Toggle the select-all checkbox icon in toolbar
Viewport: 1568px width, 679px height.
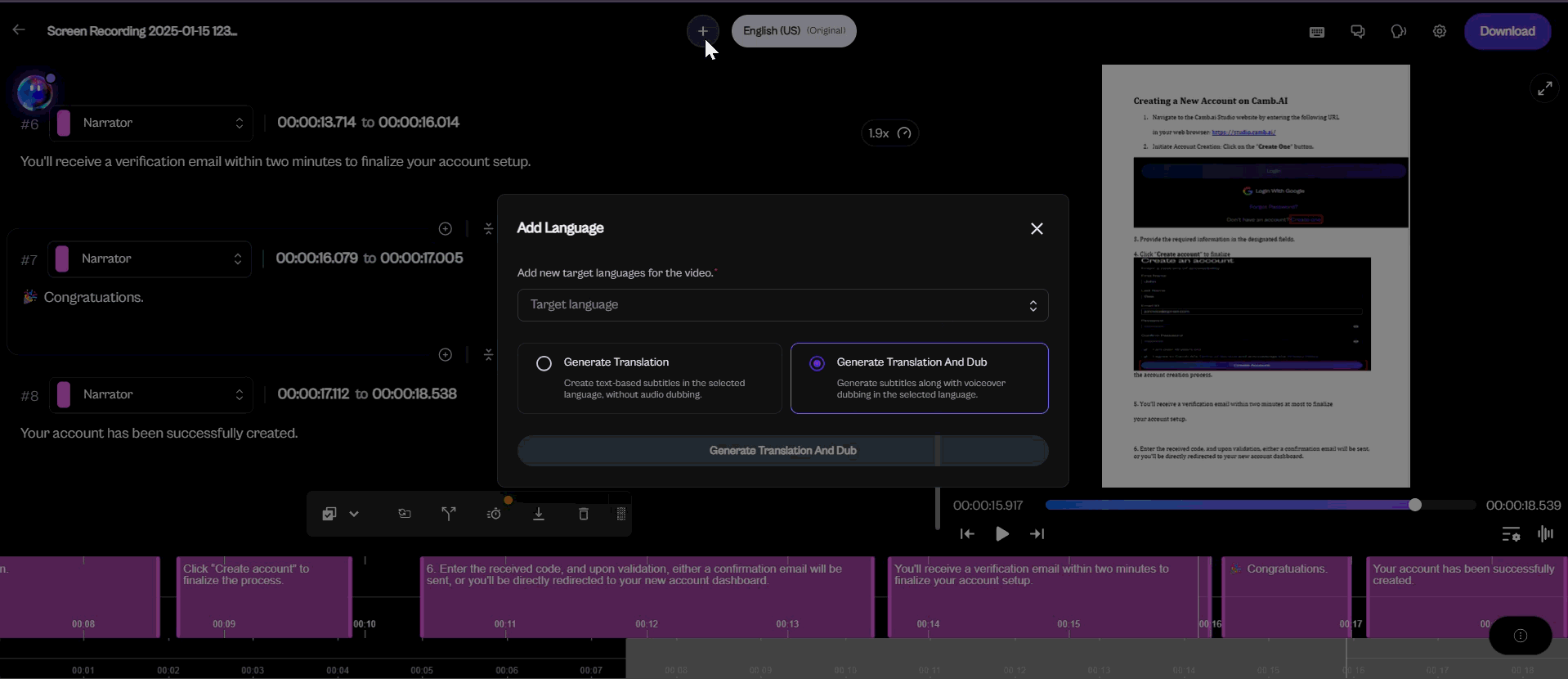(329, 514)
